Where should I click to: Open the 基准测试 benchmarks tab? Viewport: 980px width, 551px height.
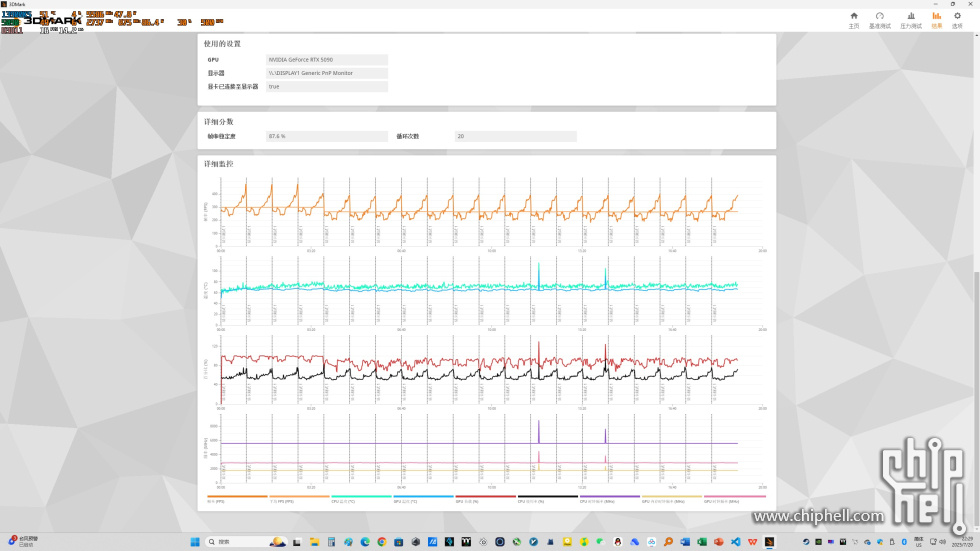pos(879,20)
